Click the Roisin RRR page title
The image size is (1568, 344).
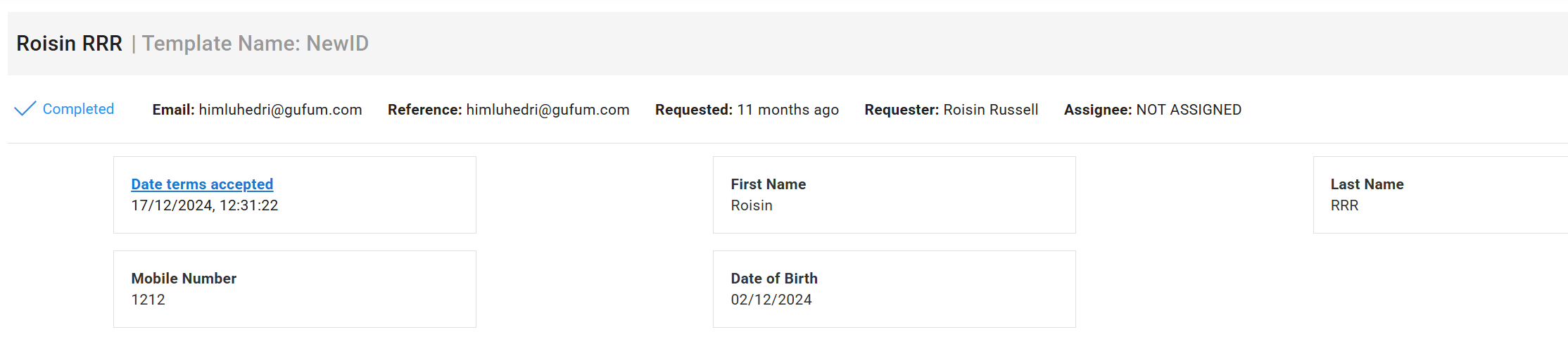69,44
